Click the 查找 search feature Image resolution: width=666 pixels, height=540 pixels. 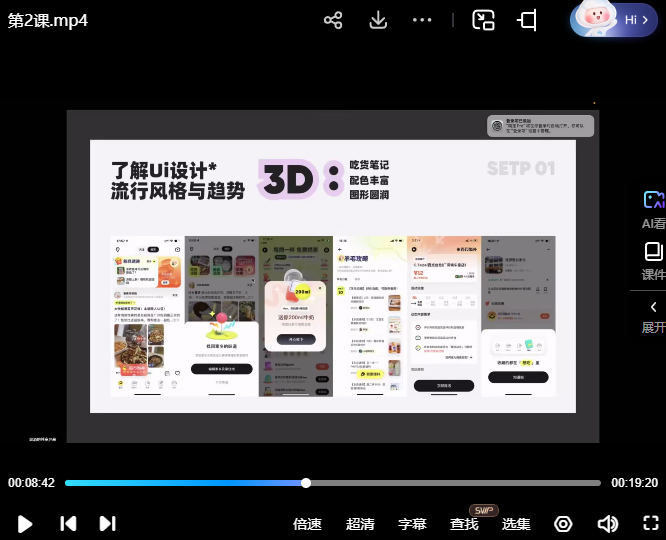[x=464, y=524]
